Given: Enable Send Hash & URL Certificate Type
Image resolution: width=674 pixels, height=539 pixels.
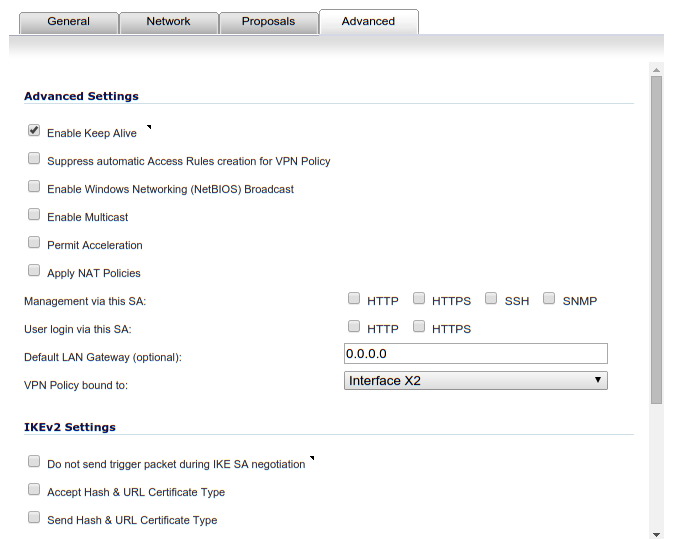Looking at the screenshot, I should [x=34, y=518].
